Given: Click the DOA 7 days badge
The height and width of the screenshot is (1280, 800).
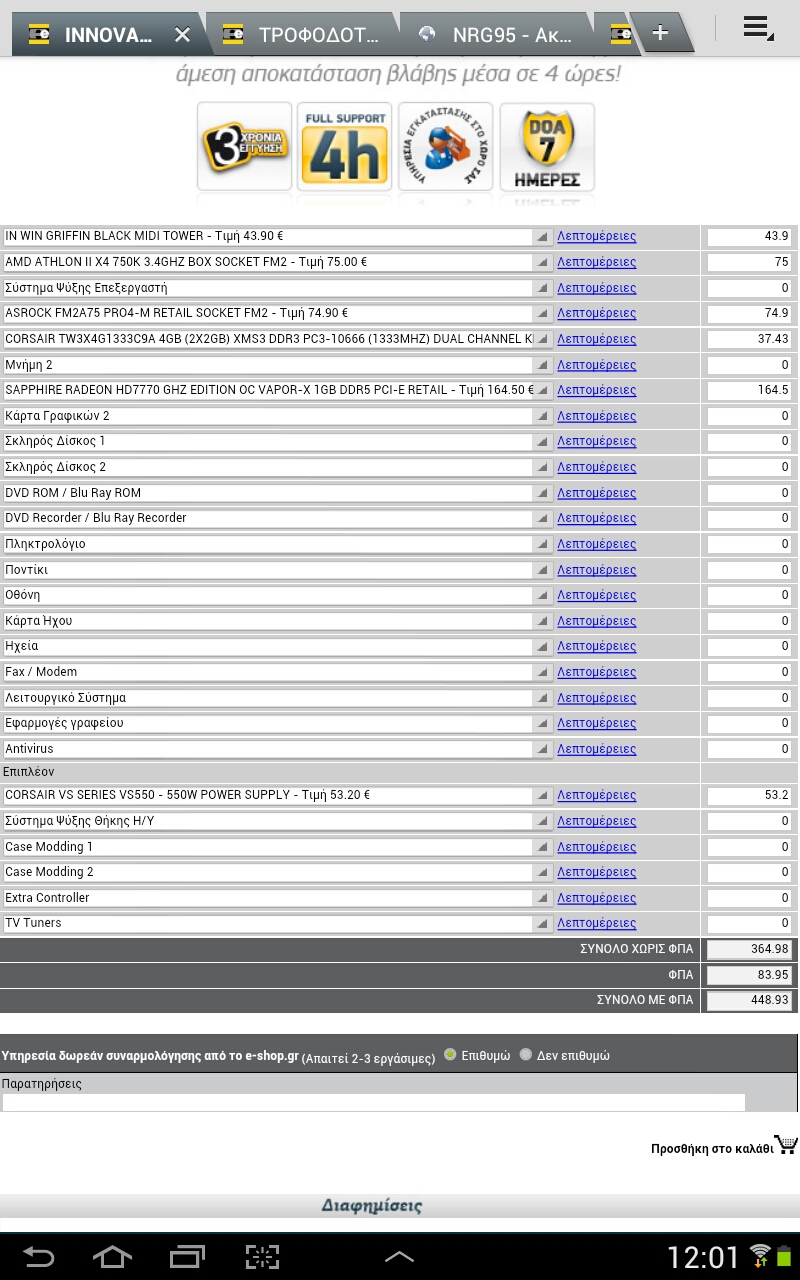Looking at the screenshot, I should pyautogui.click(x=547, y=146).
